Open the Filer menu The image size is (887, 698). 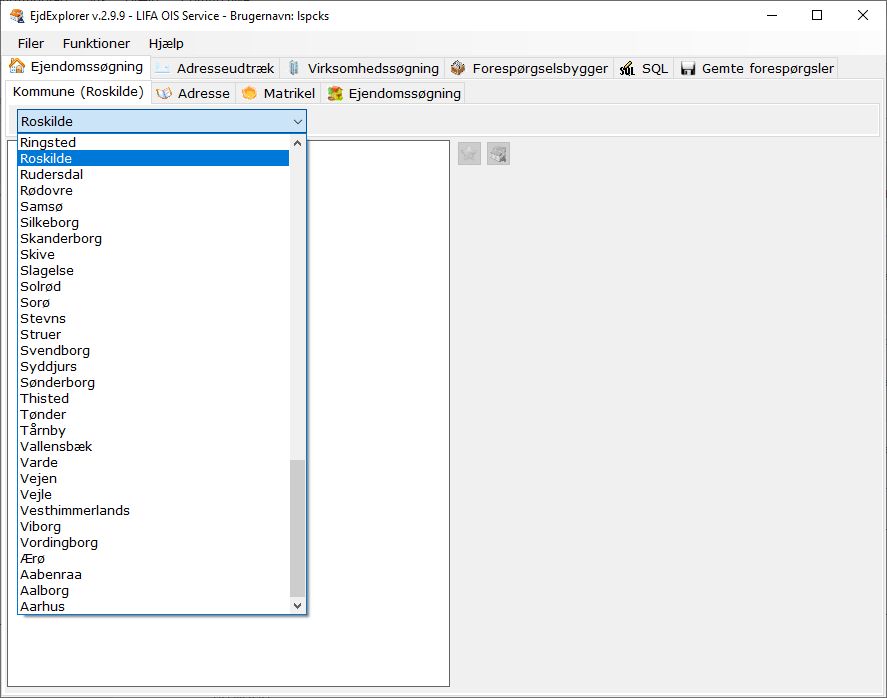31,43
